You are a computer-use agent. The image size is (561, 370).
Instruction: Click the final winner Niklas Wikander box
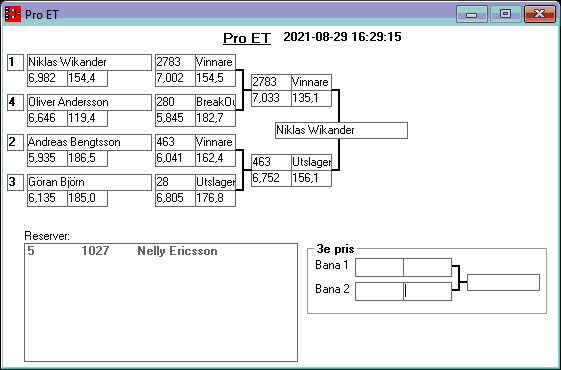pyautogui.click(x=341, y=130)
